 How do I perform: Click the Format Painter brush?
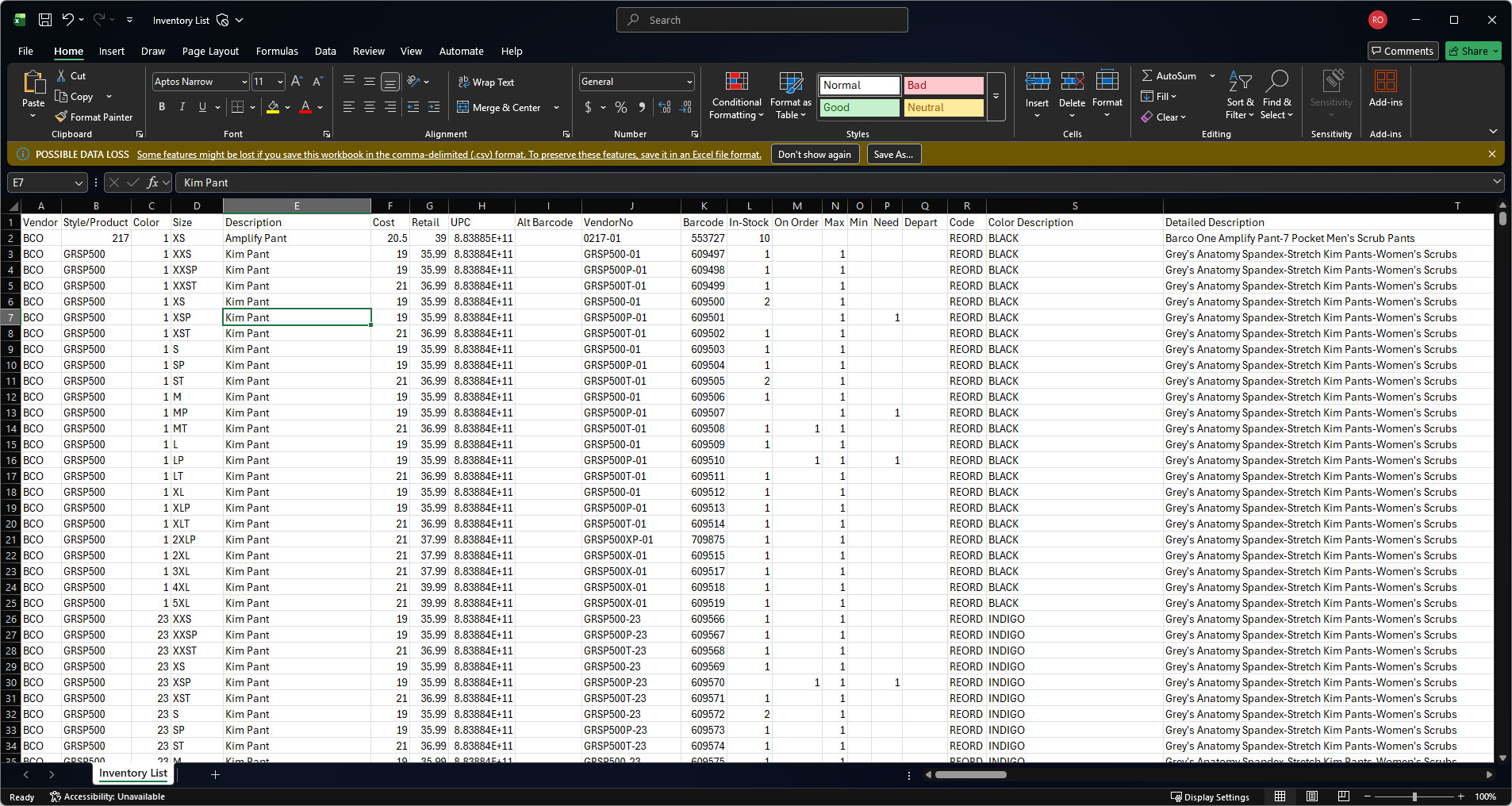coord(61,117)
